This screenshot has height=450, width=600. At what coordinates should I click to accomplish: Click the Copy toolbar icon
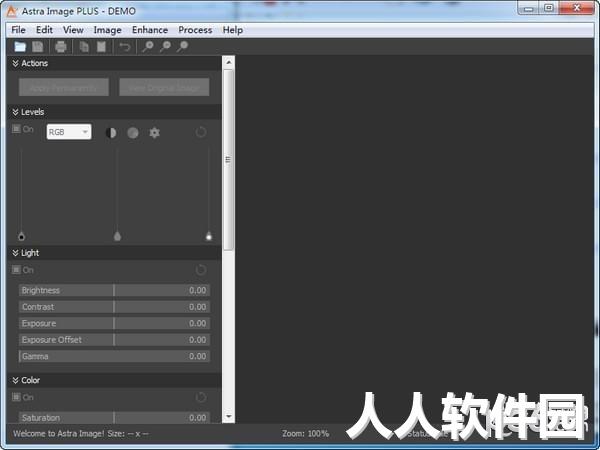tap(84, 47)
